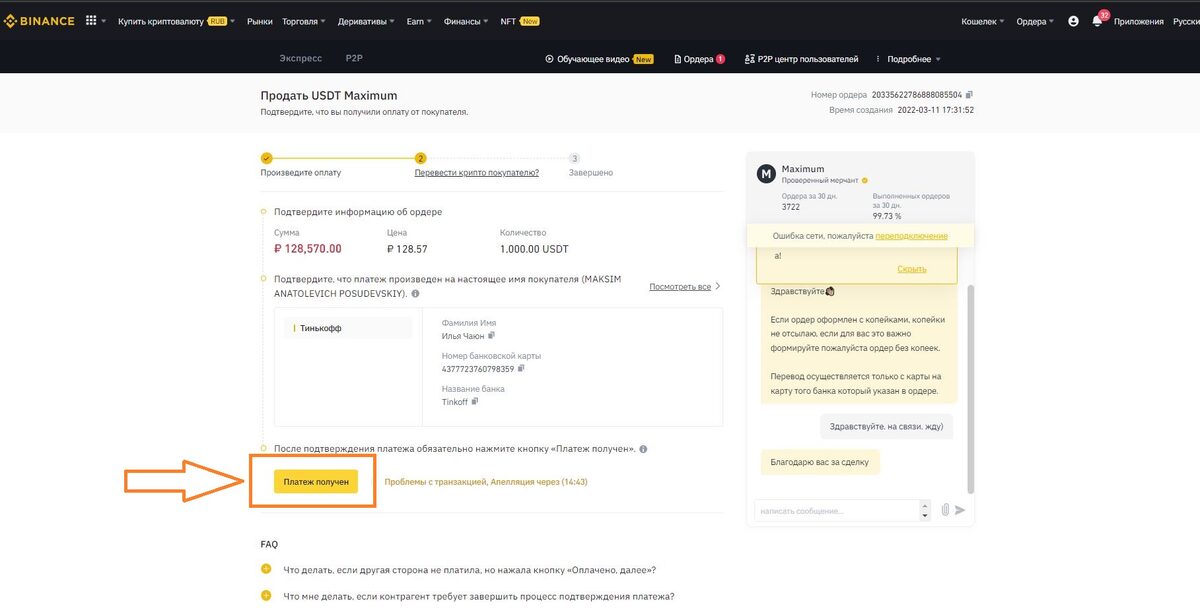Click the переподключение link
1200x616 pixels.
[x=911, y=236]
